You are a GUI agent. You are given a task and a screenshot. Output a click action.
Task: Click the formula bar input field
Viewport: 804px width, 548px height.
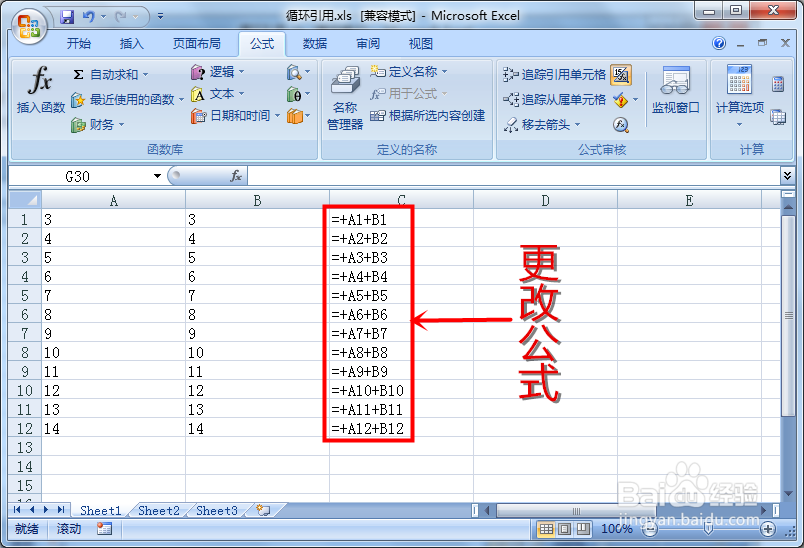tap(514, 176)
